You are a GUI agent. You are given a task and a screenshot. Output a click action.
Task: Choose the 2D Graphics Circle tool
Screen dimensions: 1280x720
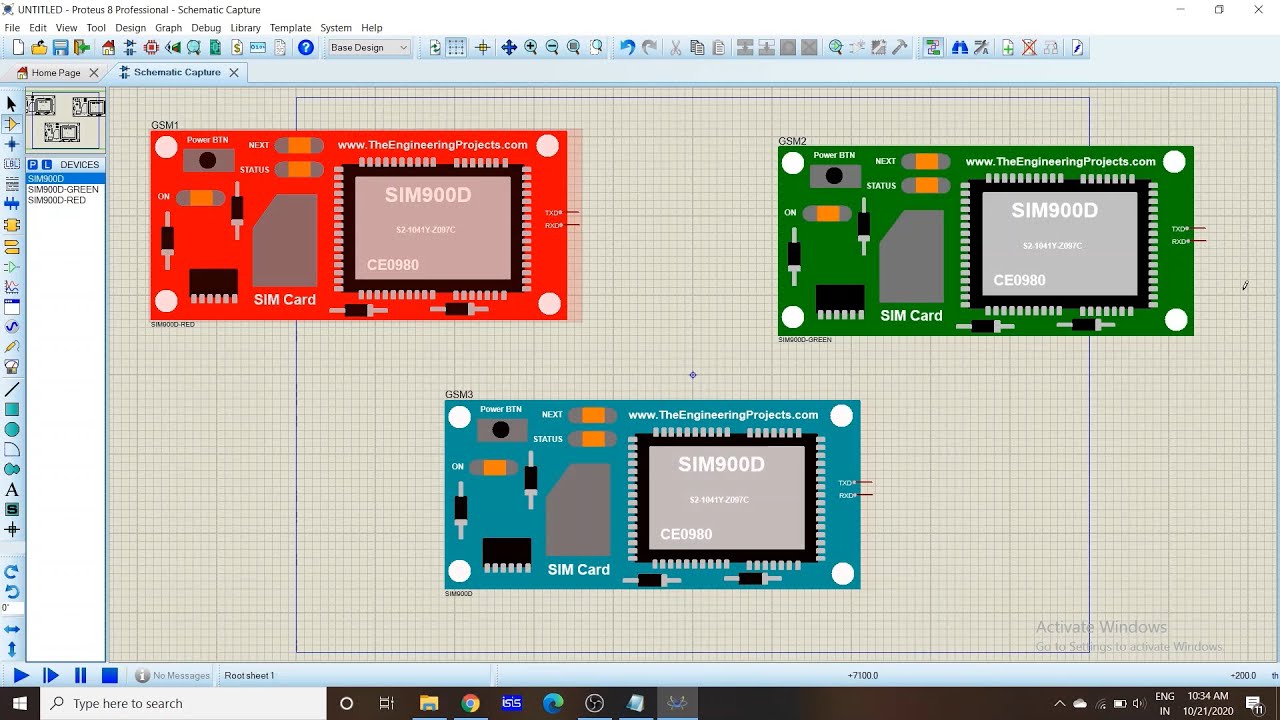click(x=12, y=429)
